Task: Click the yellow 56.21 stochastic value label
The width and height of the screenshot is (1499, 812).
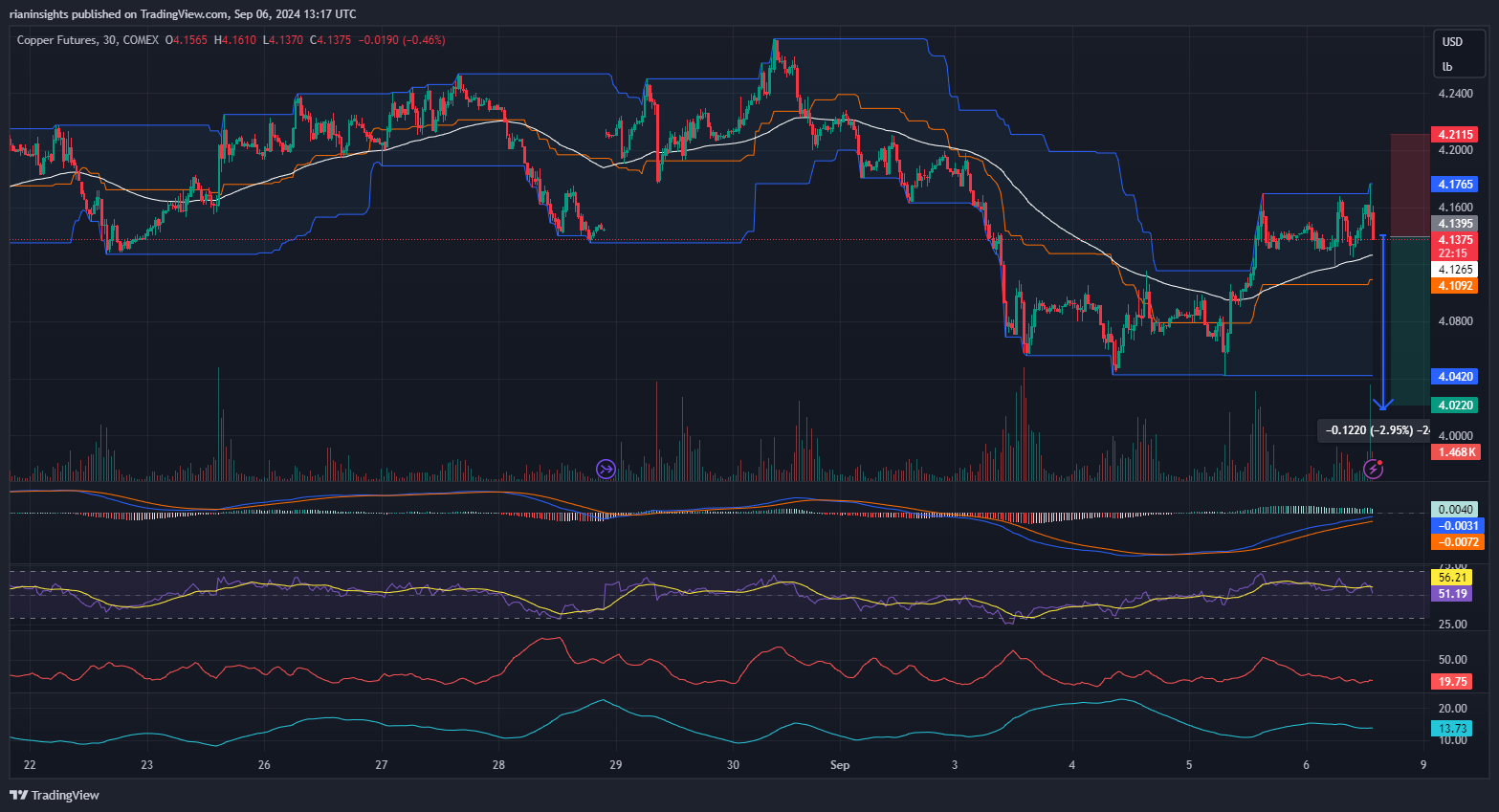Action: pos(1452,577)
